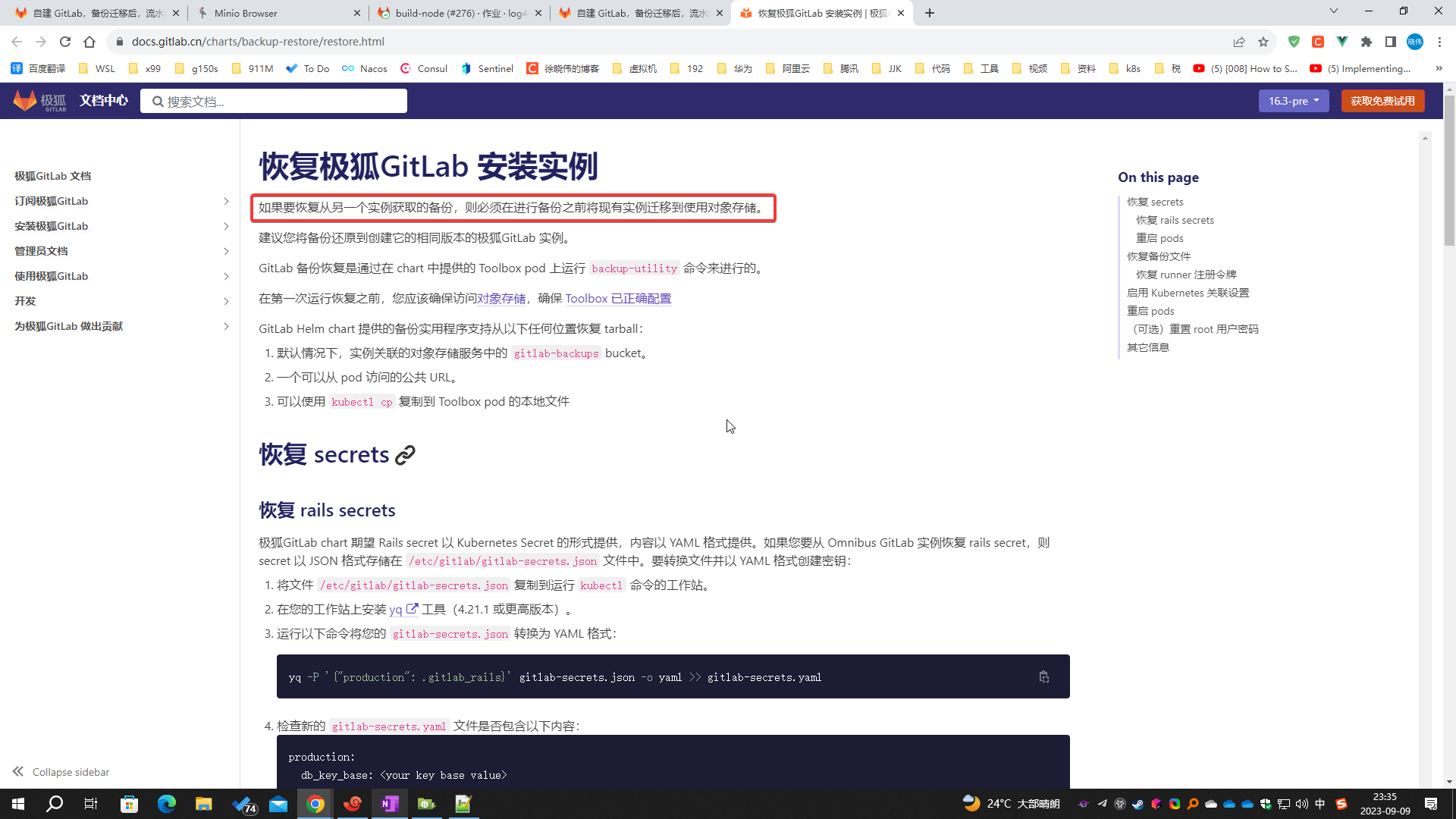1456x819 pixels.
Task: Open the Windows Start menu
Action: 18,804
